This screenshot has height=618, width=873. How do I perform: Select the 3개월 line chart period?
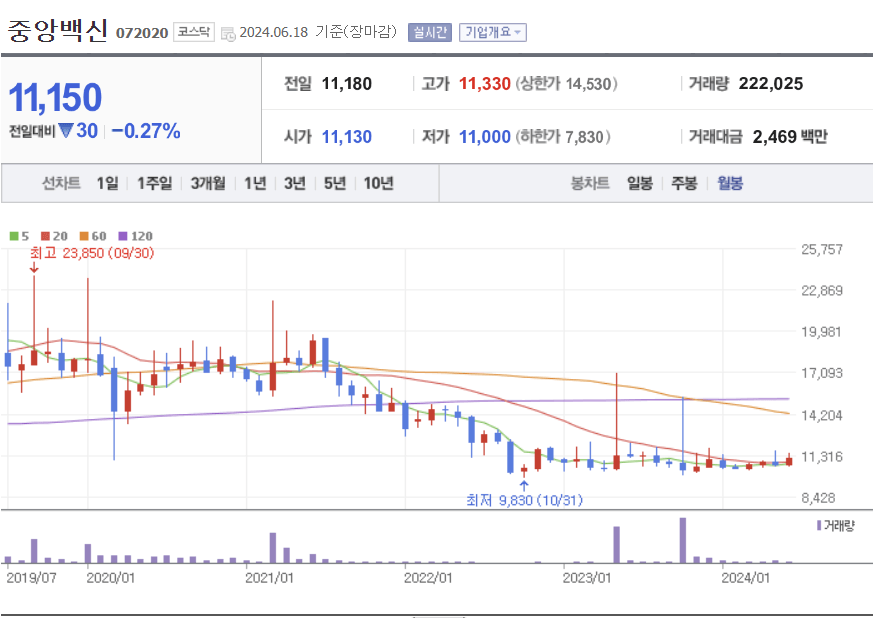coord(208,183)
